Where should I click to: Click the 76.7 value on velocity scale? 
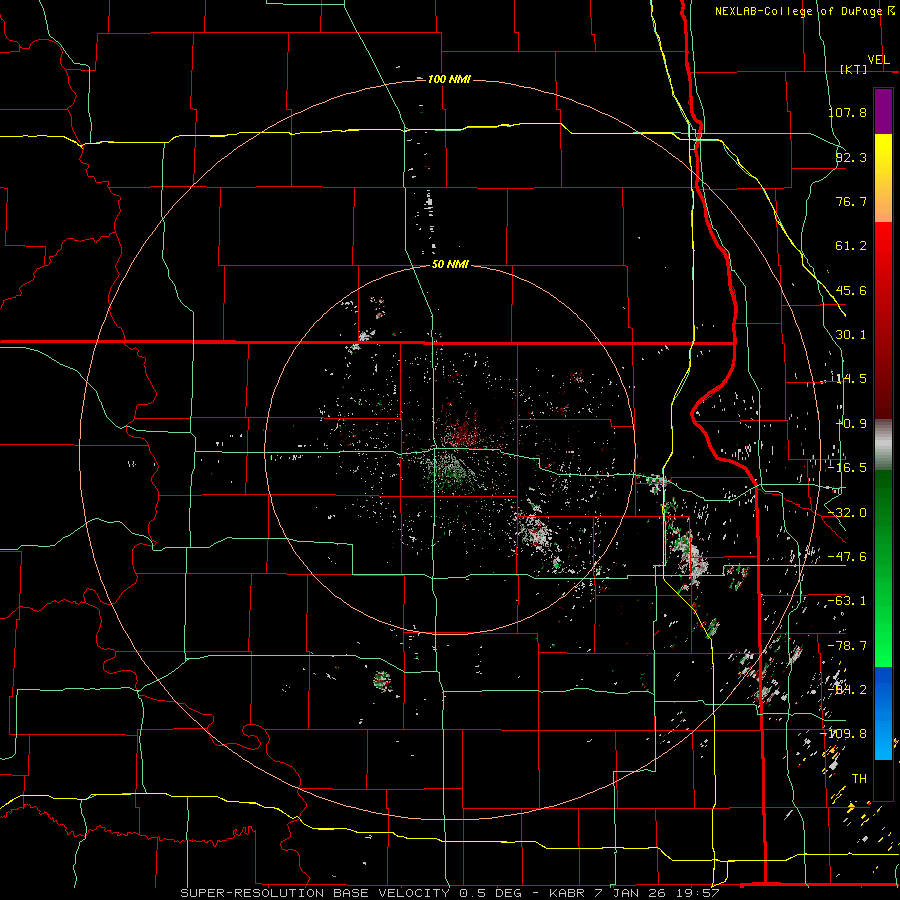click(x=851, y=201)
